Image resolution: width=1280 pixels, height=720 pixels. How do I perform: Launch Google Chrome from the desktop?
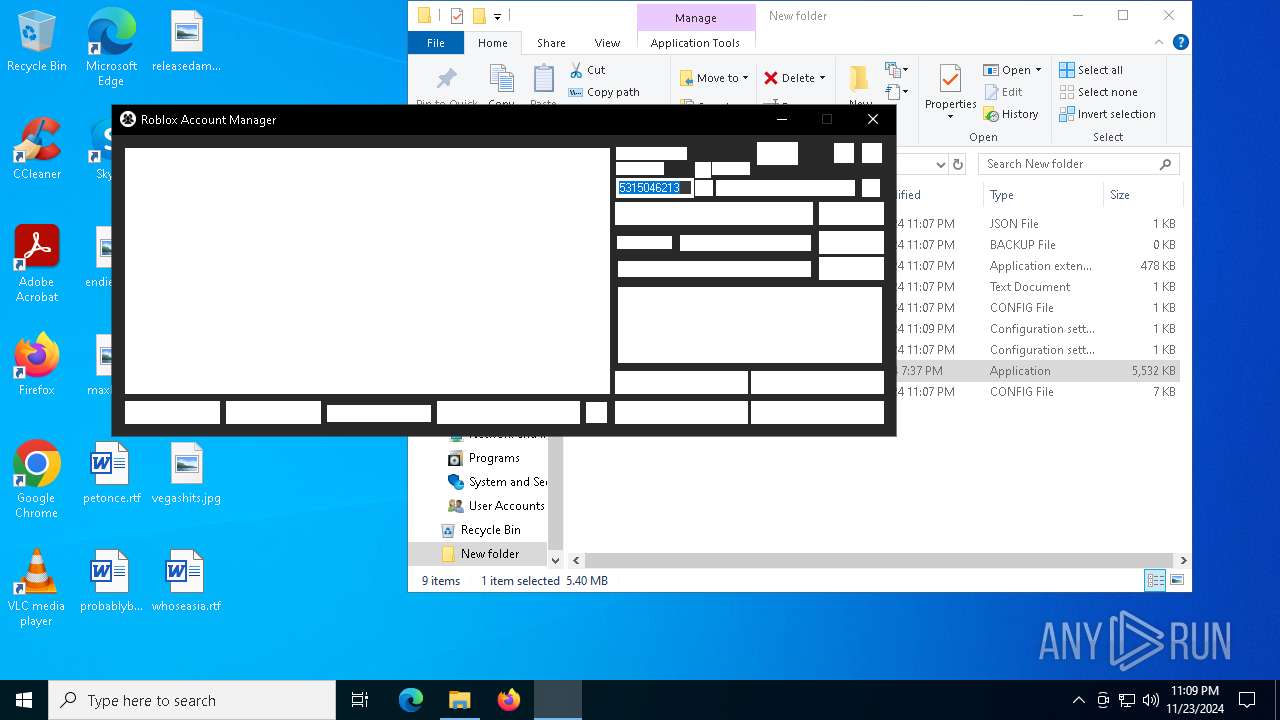(x=37, y=480)
